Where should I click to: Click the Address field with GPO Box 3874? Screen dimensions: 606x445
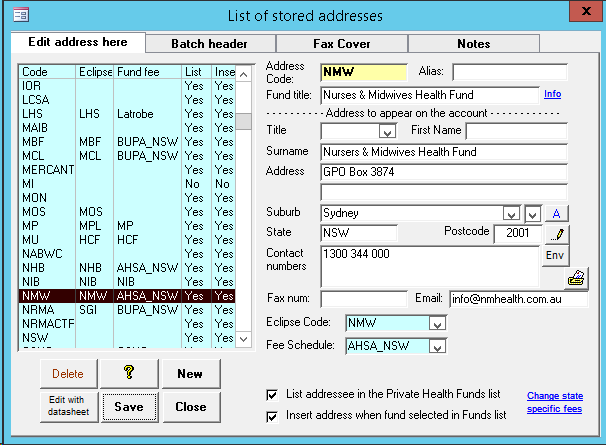(444, 172)
